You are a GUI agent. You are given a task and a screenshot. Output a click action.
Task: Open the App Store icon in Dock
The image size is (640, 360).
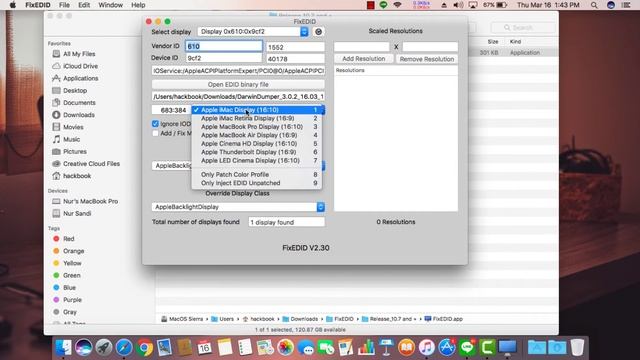tap(447, 348)
